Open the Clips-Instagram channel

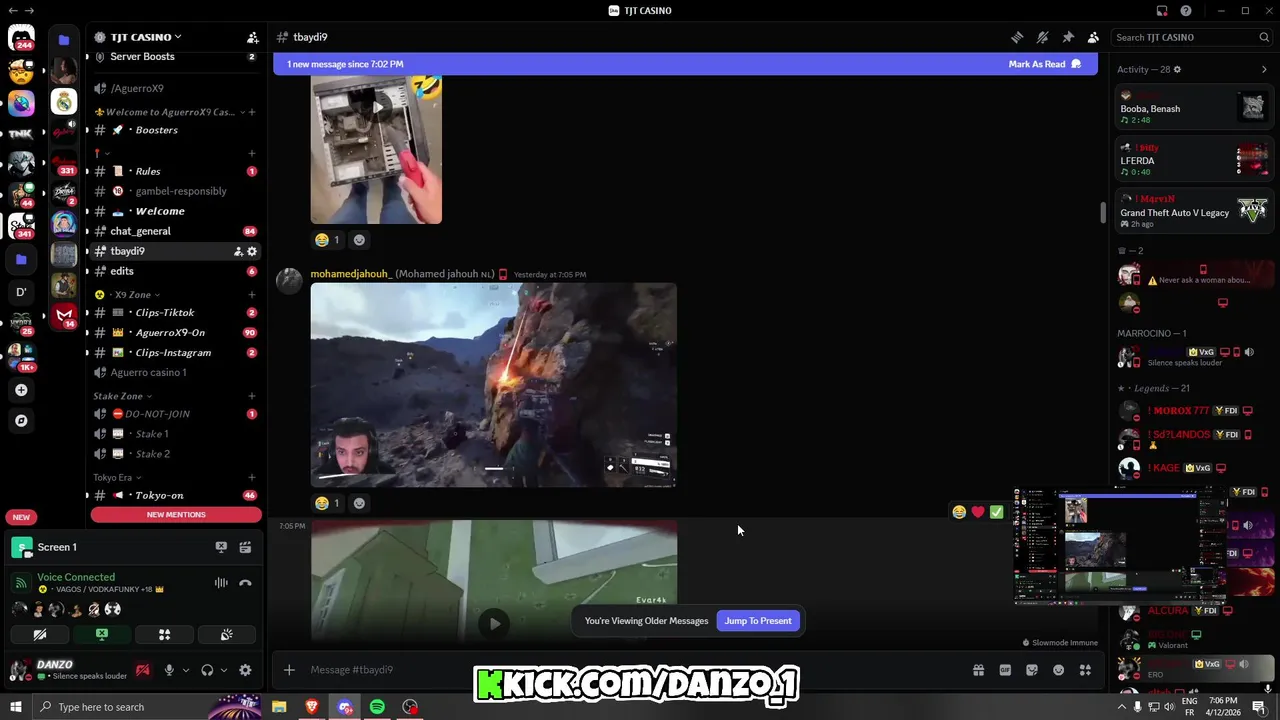click(176, 353)
